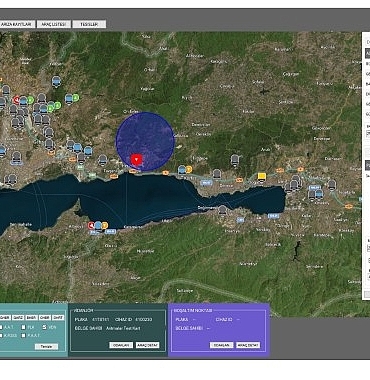Select the blue vehicle in the south shore trio
The image size is (370, 380).
coord(98,226)
